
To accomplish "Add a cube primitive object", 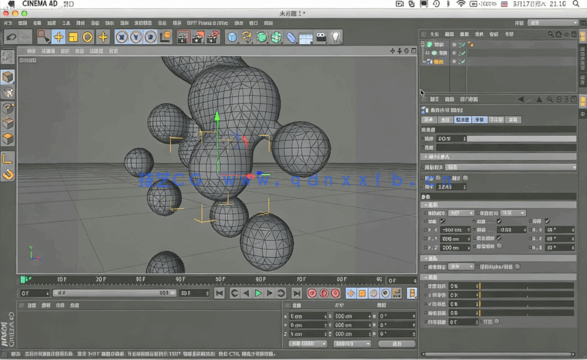I will (x=232, y=37).
